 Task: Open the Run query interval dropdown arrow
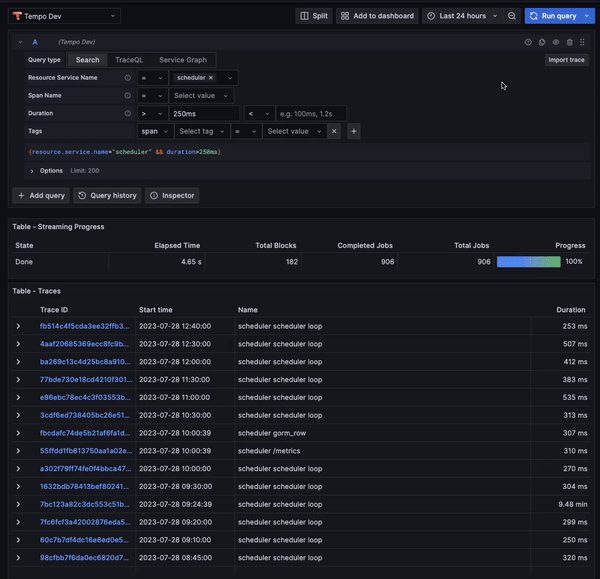click(x=587, y=16)
